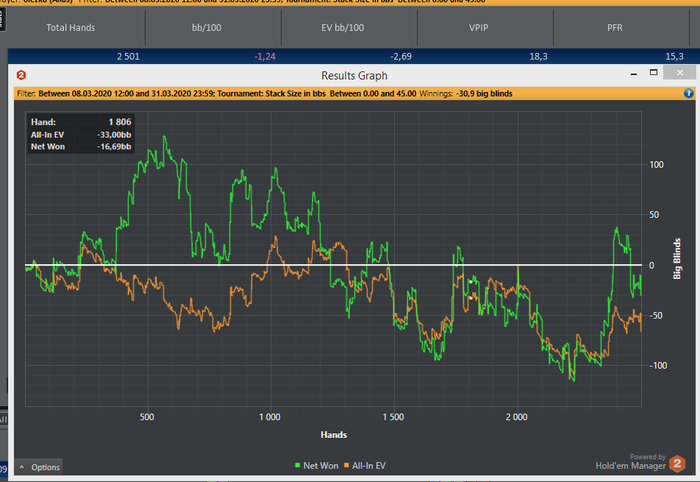This screenshot has height=482, width=700.
Task: Click the Hand 1 806 tooltip value
Action: 120,122
